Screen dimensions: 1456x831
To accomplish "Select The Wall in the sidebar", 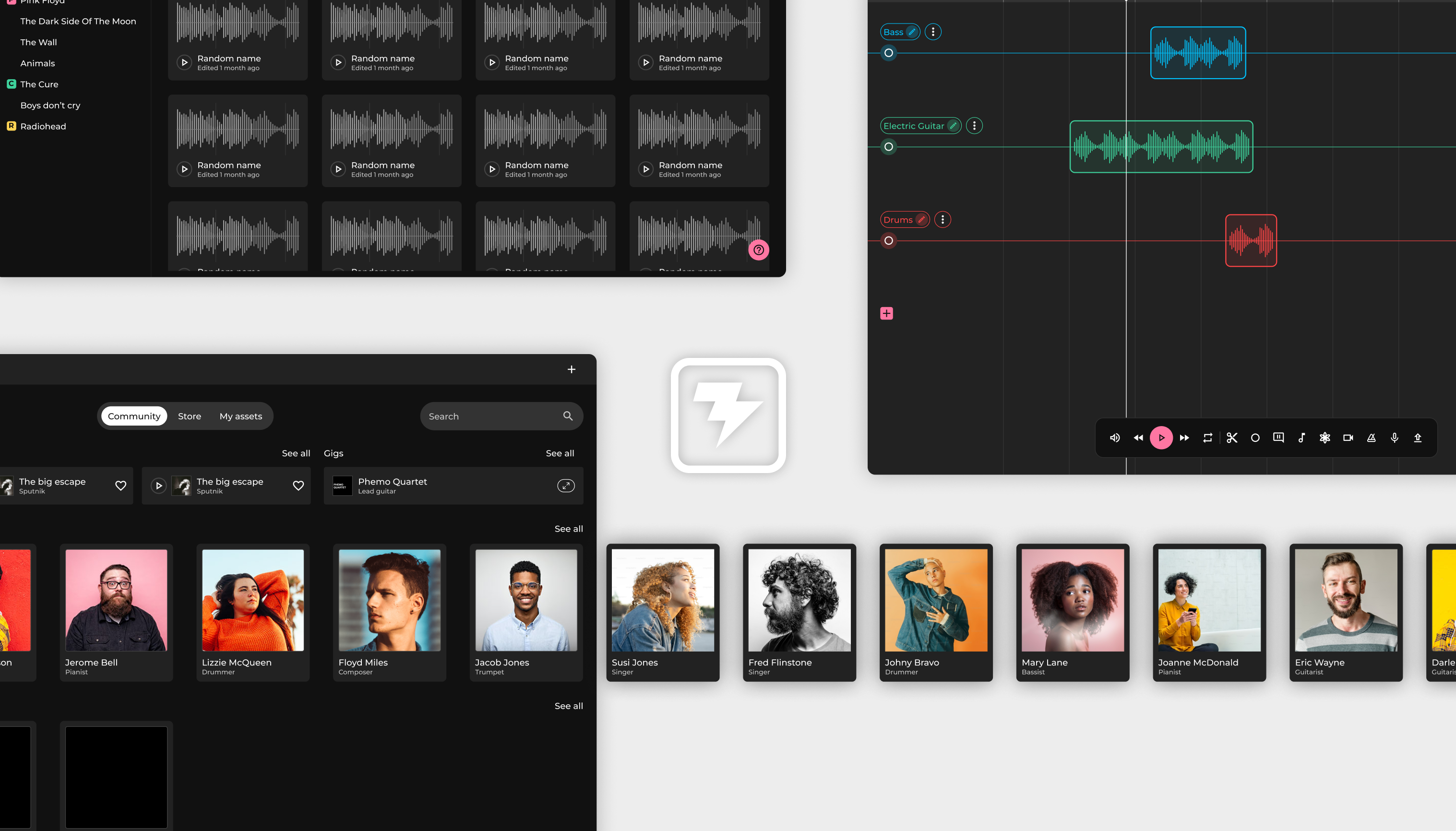I will pyautogui.click(x=39, y=42).
